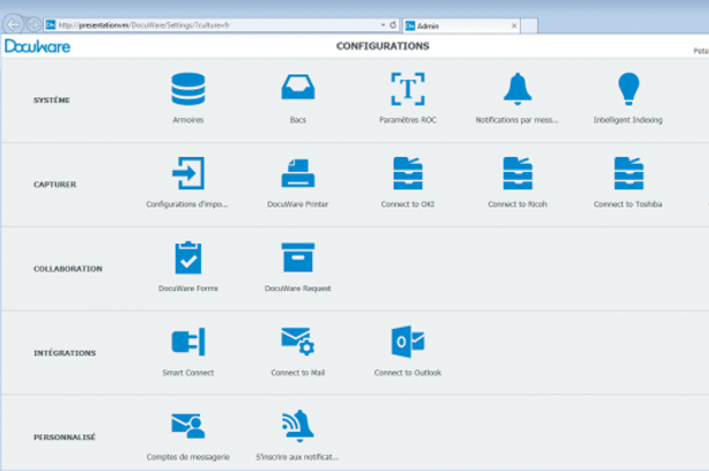Open Configurations d'import arrow icon
The height and width of the screenshot is (471, 709).
coord(188,173)
